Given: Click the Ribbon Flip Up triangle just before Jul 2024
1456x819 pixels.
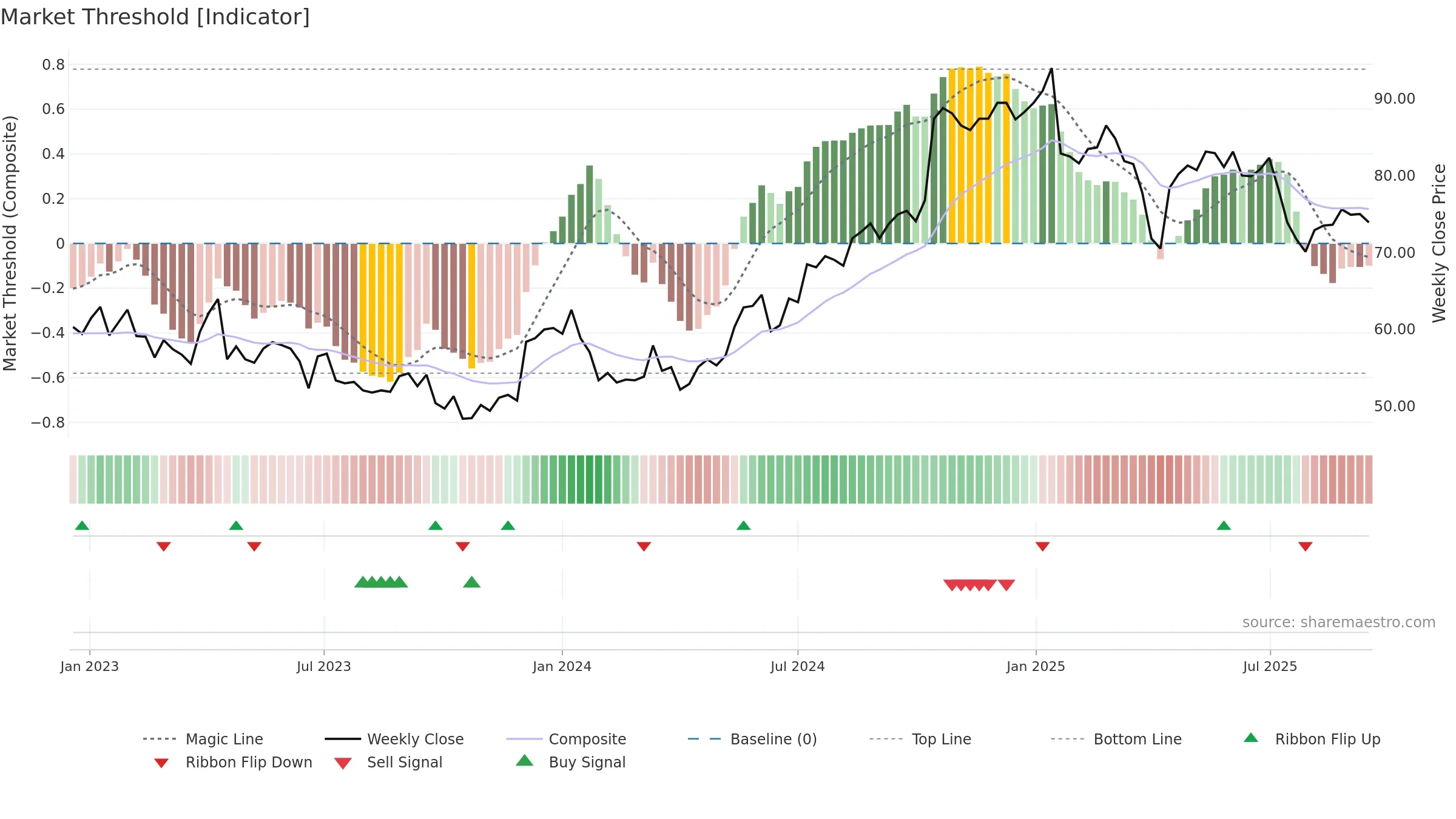Looking at the screenshot, I should pos(743,525).
